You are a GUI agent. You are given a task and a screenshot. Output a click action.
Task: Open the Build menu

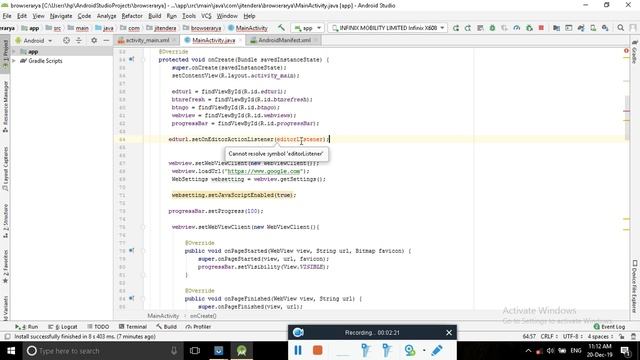tap(154, 16)
